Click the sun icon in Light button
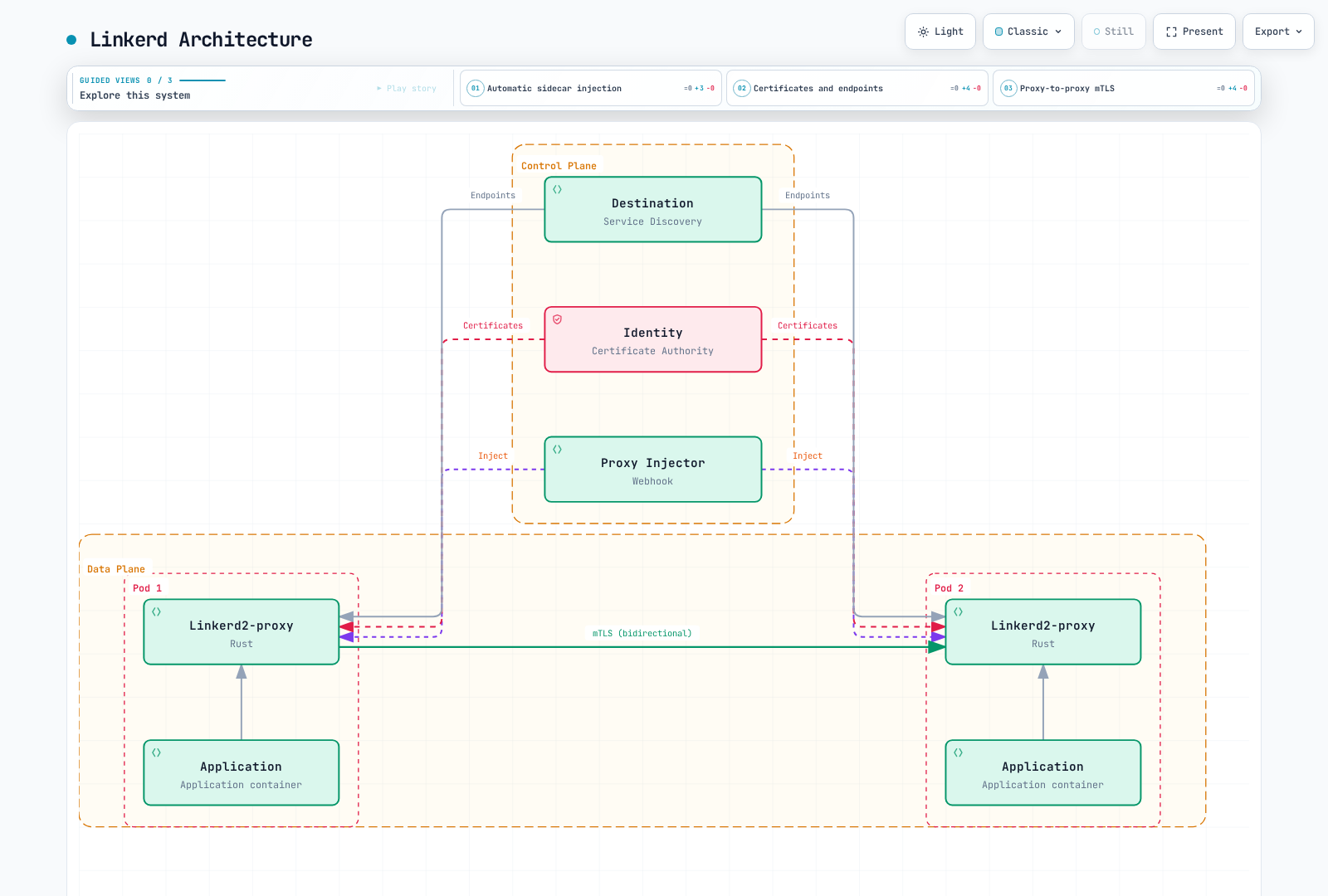The height and width of the screenshot is (896, 1328). [923, 32]
